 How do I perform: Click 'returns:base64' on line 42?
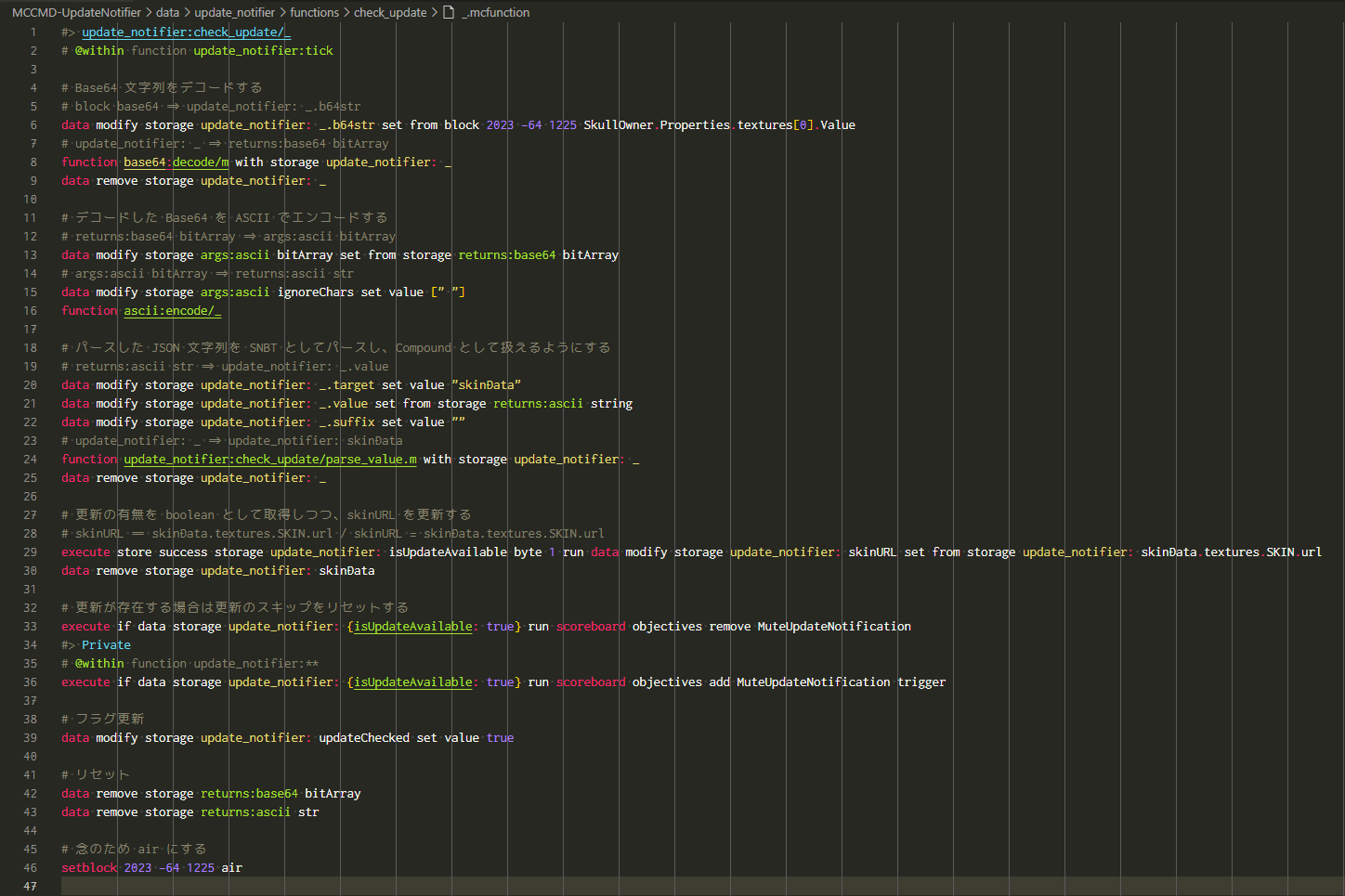(x=249, y=793)
